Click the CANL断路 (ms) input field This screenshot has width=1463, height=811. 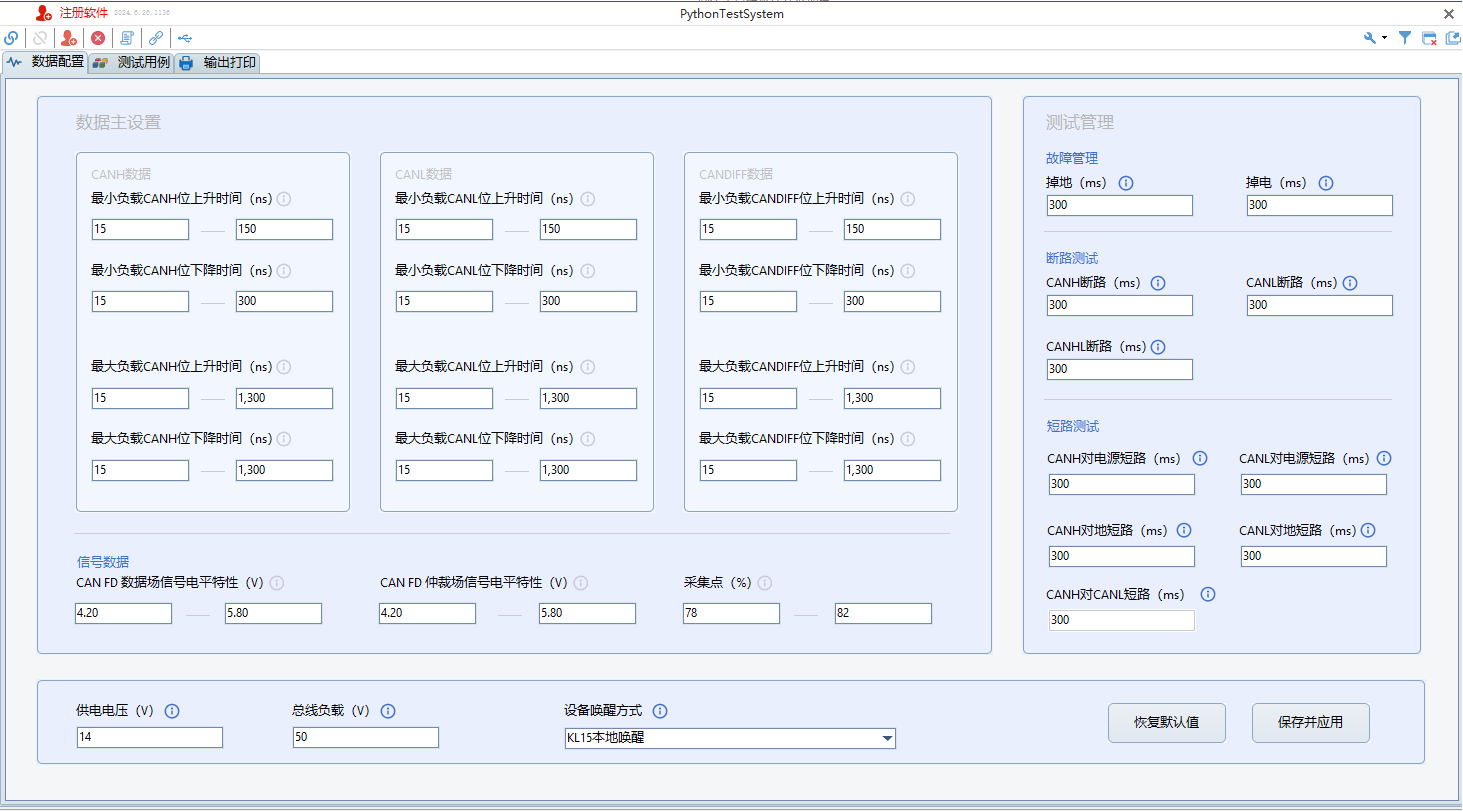click(1320, 305)
